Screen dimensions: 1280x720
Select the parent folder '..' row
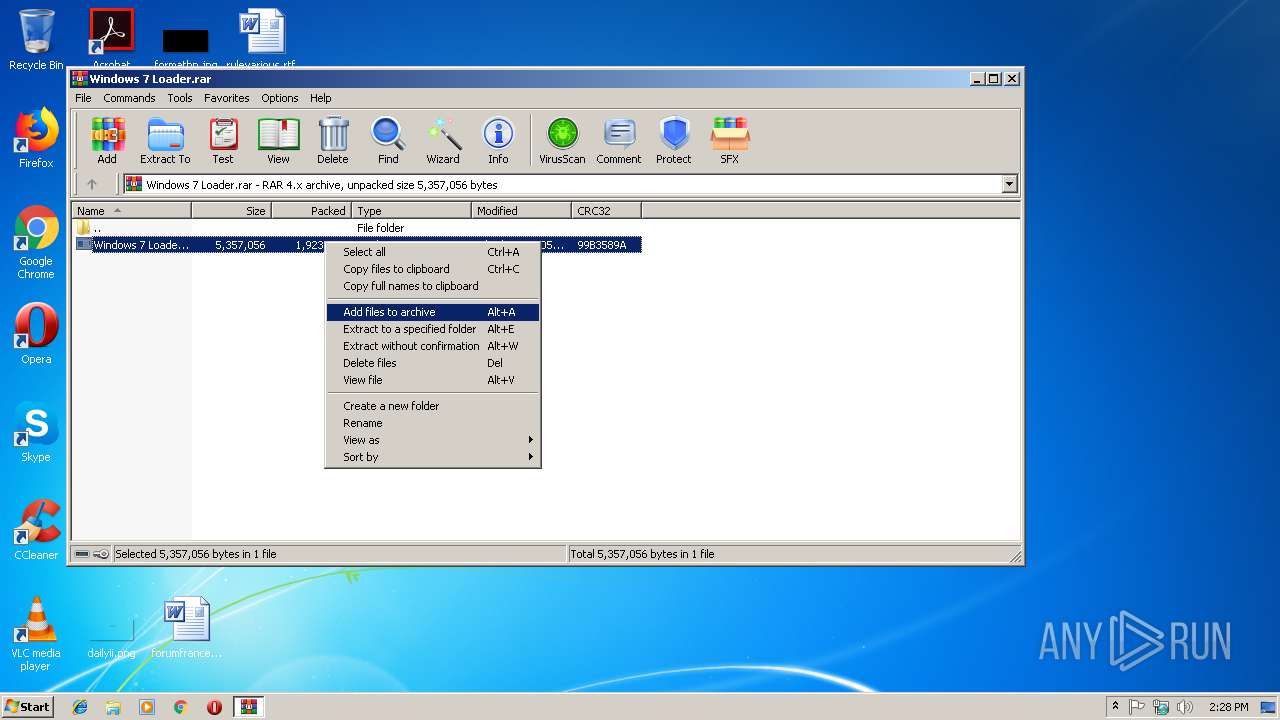click(x=357, y=228)
